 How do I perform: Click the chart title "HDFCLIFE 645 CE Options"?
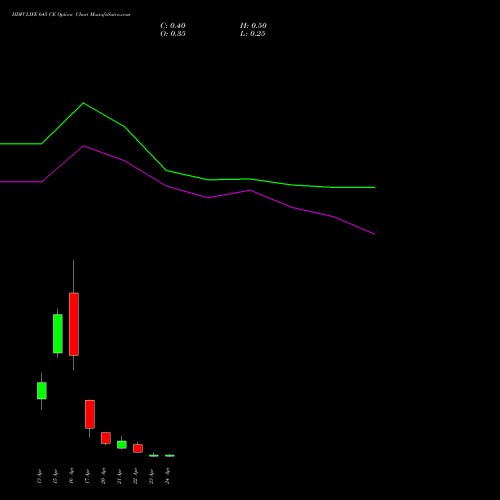(42, 15)
